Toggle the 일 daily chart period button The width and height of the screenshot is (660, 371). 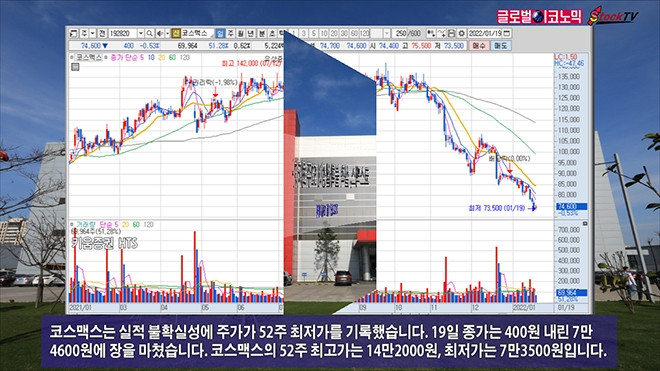(221, 34)
